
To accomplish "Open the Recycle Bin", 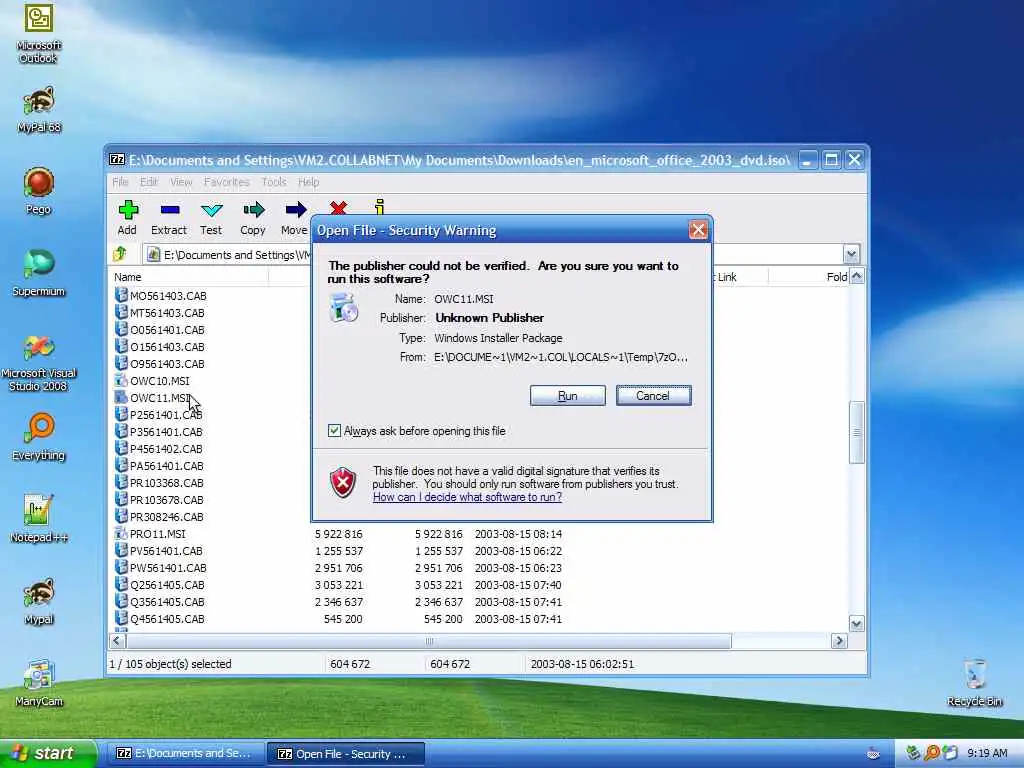I will (x=974, y=684).
